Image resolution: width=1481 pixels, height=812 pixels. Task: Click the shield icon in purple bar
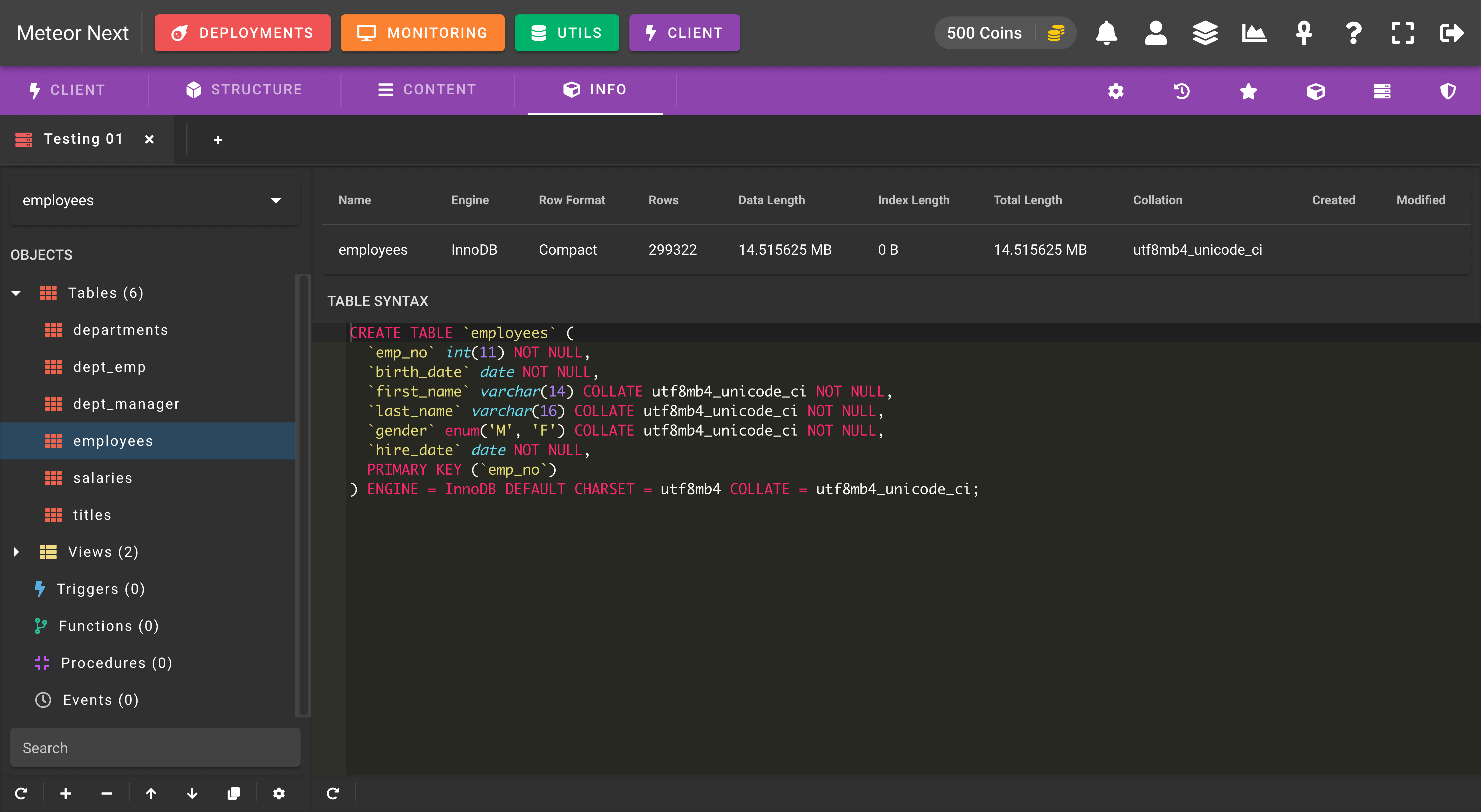point(1448,91)
